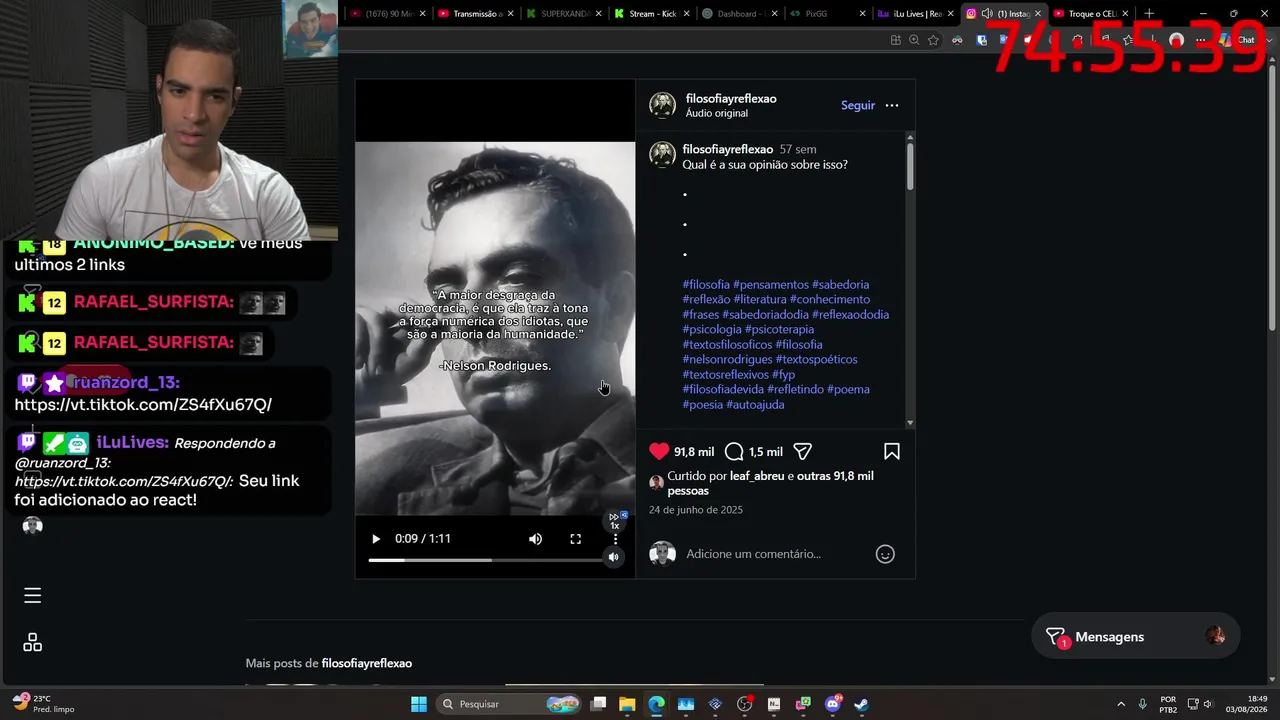View the 'outras 91,8 mil pessoas' likes list
Image resolution: width=1280 pixels, height=720 pixels.
click(770, 484)
